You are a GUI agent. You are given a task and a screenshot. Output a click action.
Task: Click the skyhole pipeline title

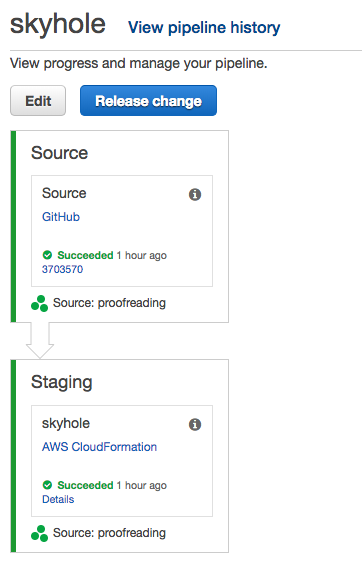pyautogui.click(x=58, y=24)
